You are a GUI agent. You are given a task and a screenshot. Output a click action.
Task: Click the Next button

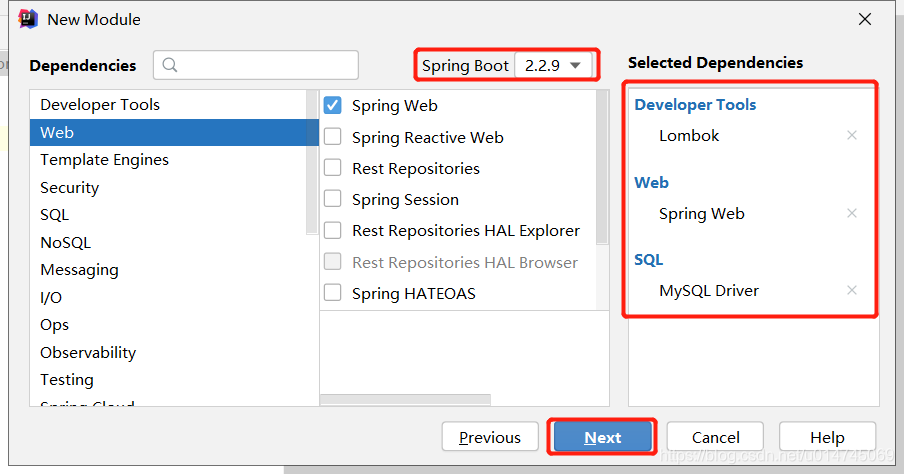point(602,437)
